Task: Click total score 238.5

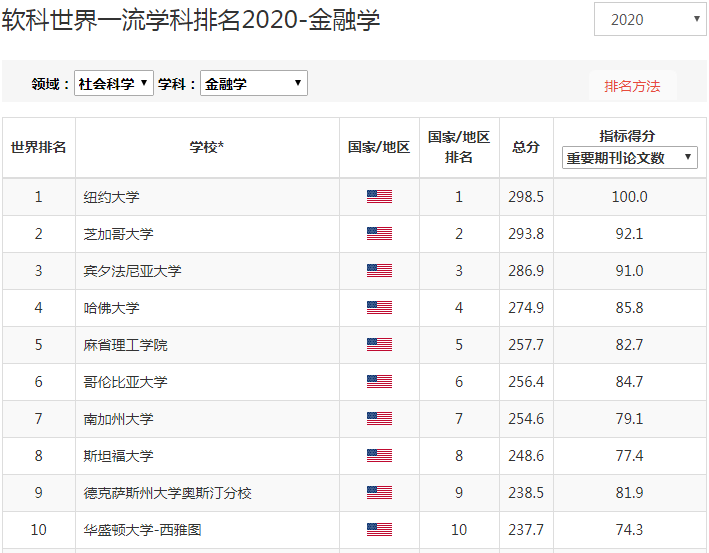Action: pos(526,493)
